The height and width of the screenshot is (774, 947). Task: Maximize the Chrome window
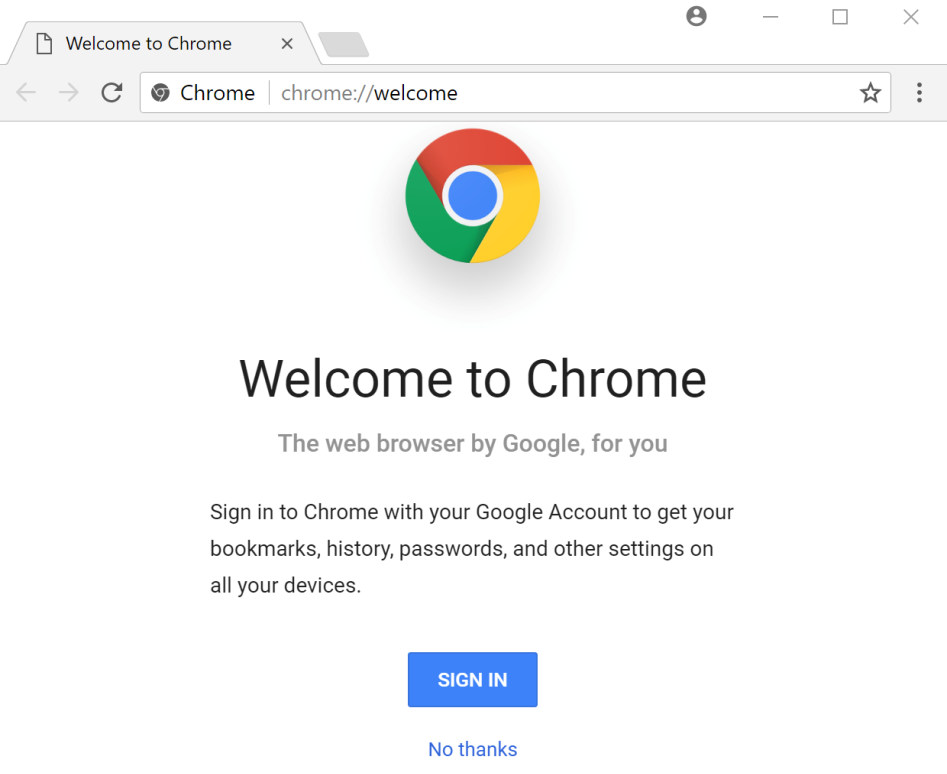pyautogui.click(x=840, y=17)
